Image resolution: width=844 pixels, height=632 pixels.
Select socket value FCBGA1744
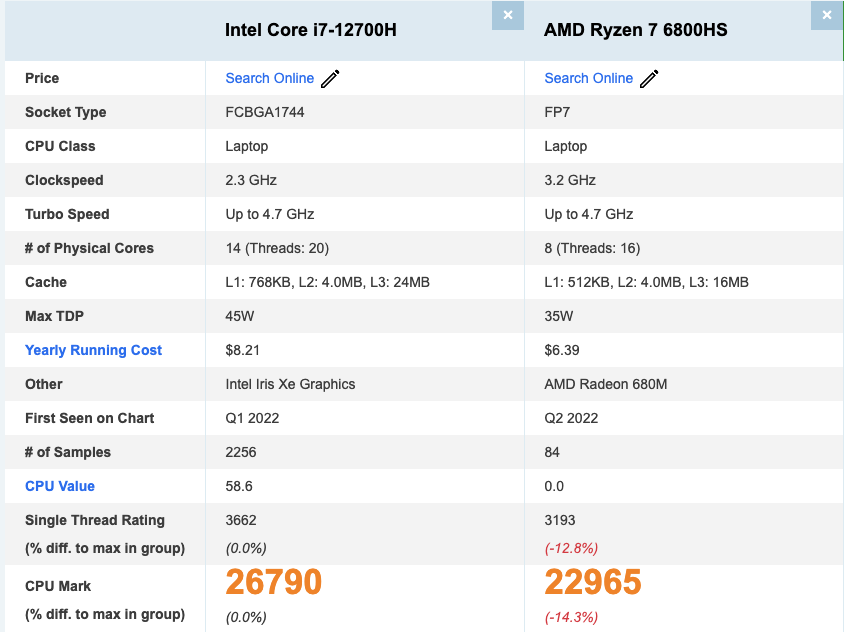coord(265,112)
